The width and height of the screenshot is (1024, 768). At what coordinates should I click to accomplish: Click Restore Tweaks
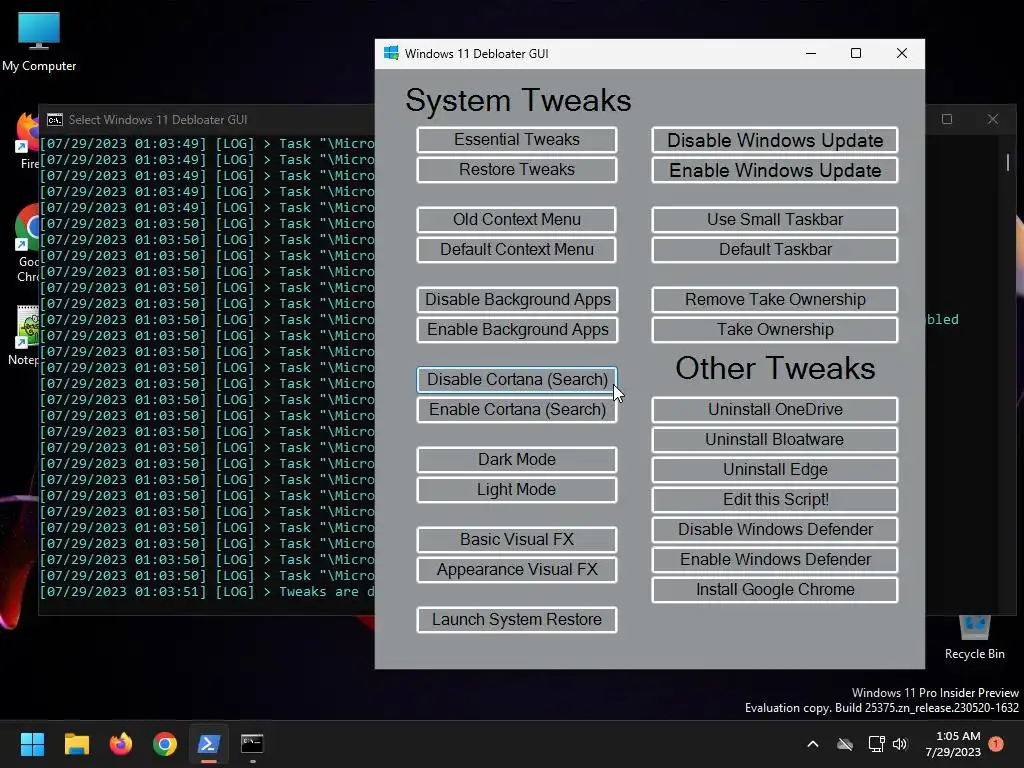pyautogui.click(x=517, y=170)
